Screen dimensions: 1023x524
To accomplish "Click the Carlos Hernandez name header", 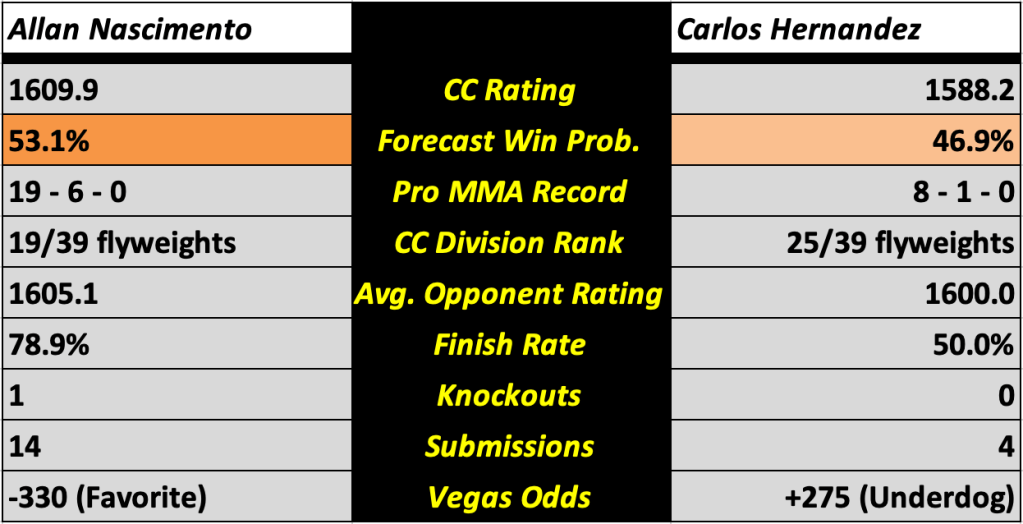I will (798, 29).
